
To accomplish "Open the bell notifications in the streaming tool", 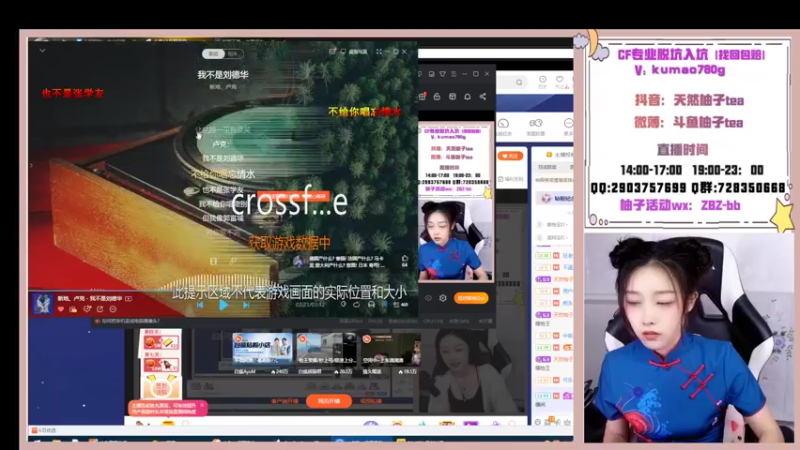I will pyautogui.click(x=467, y=96).
